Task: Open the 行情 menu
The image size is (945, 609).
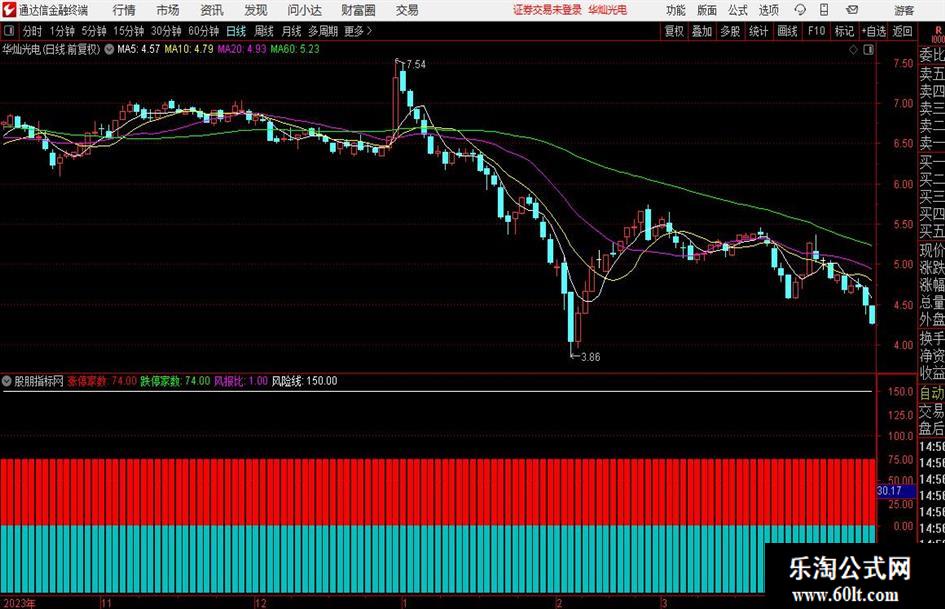Action: 124,10
